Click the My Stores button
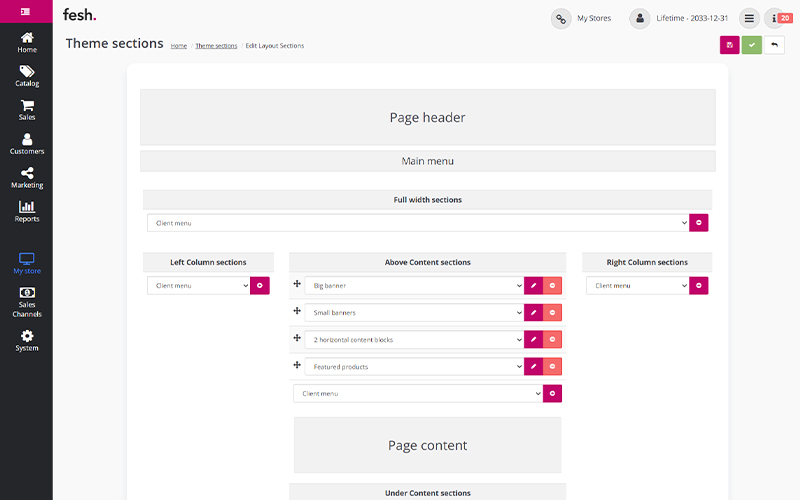The height and width of the screenshot is (500, 800). (x=582, y=18)
